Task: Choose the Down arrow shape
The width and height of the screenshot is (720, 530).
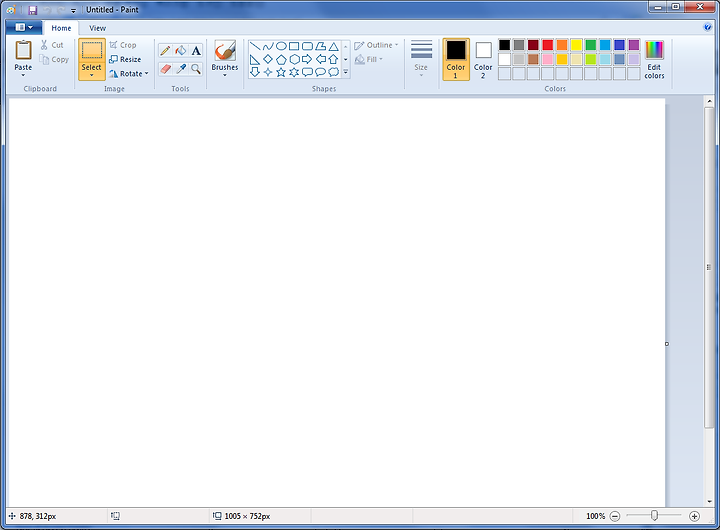Action: click(x=255, y=72)
